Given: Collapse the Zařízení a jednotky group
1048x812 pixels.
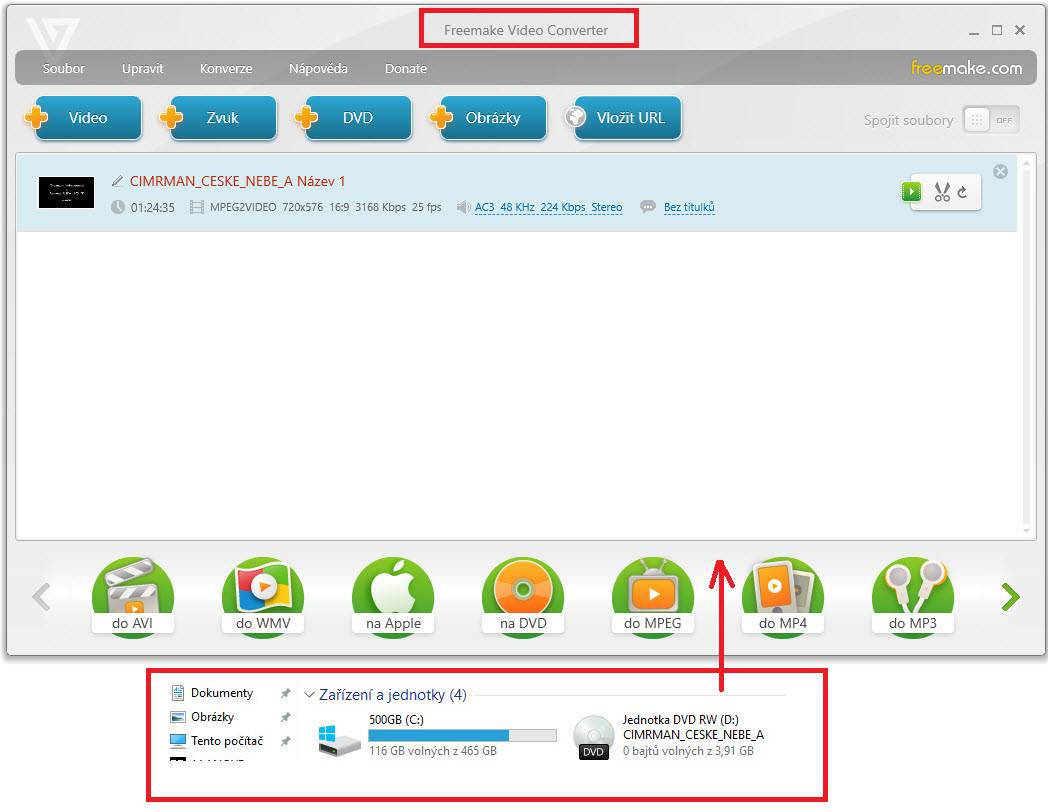Looking at the screenshot, I should pyautogui.click(x=309, y=695).
